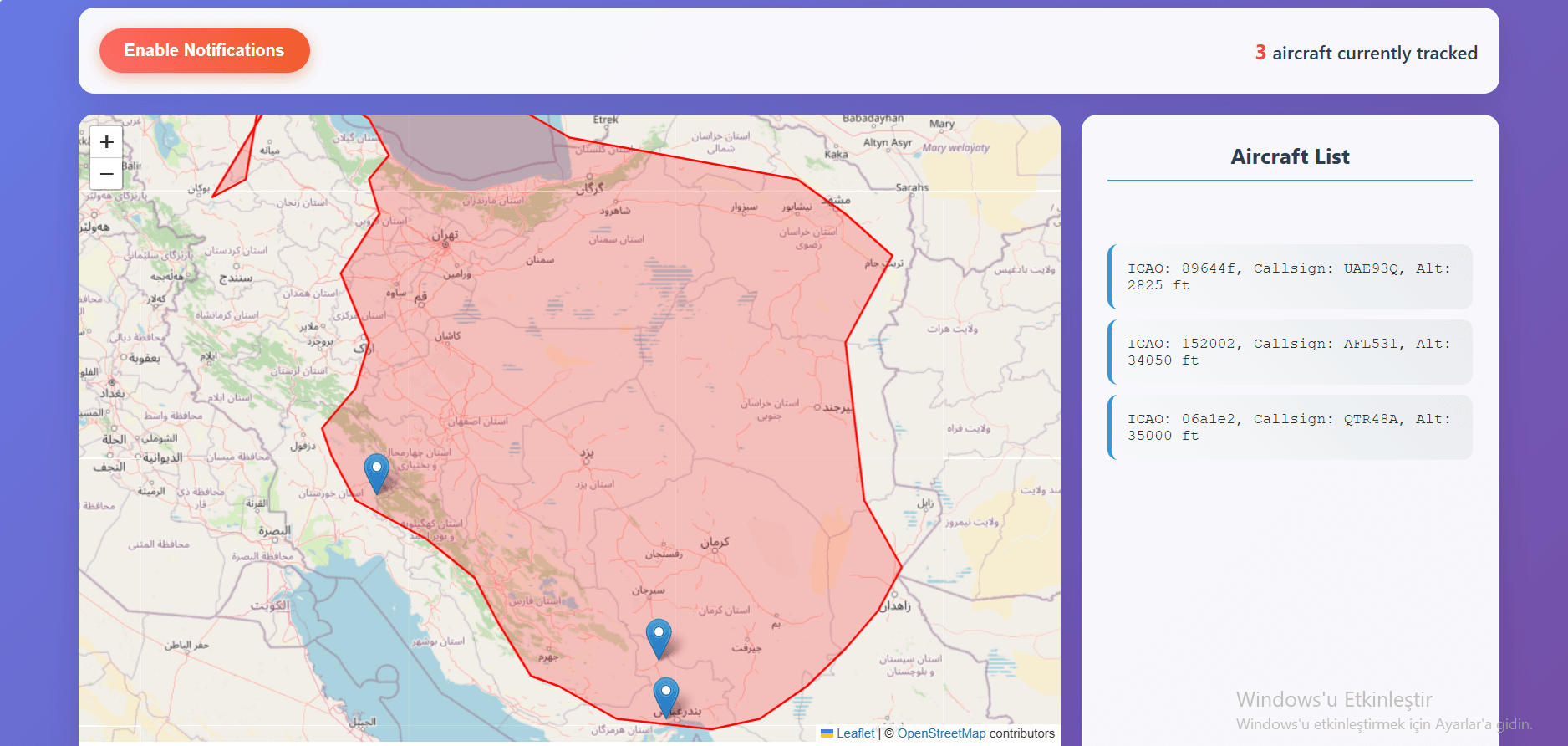Select aircraft entry with callsign QTR48A
Viewport: 1568px width, 746px height.
pyautogui.click(x=1290, y=427)
